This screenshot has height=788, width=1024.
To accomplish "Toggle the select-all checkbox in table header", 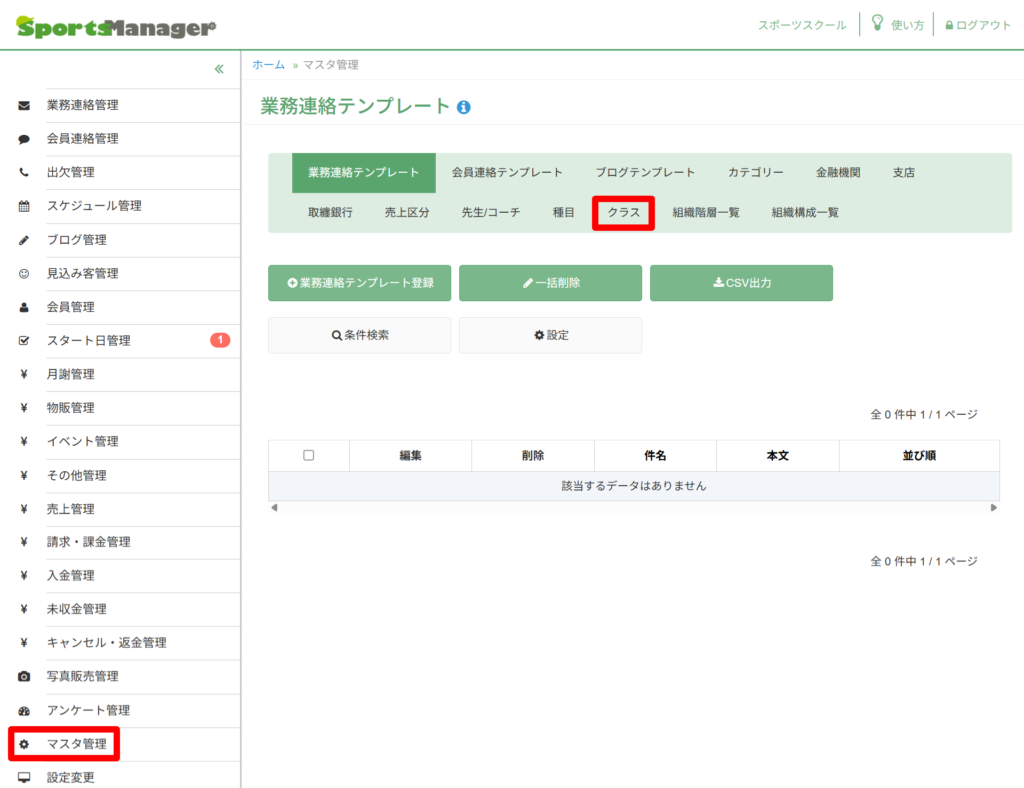I will (308, 455).
